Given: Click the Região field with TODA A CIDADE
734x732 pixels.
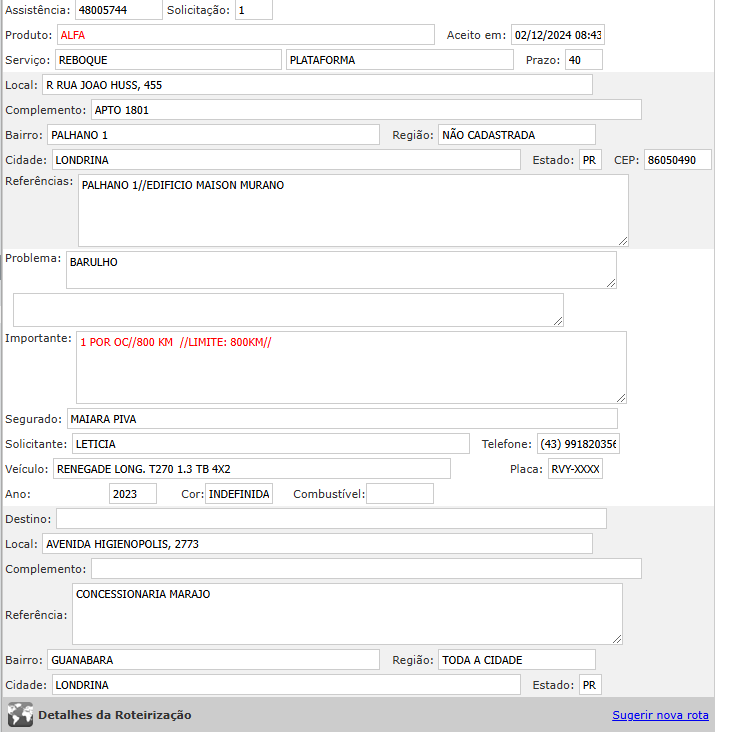Looking at the screenshot, I should tap(516, 660).
